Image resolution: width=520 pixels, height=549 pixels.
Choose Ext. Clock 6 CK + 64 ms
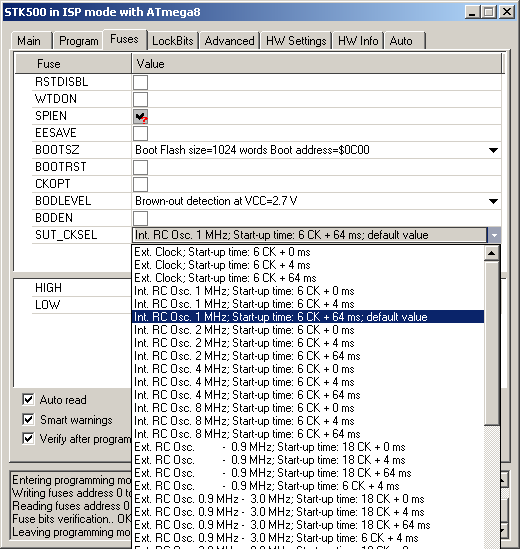308,278
